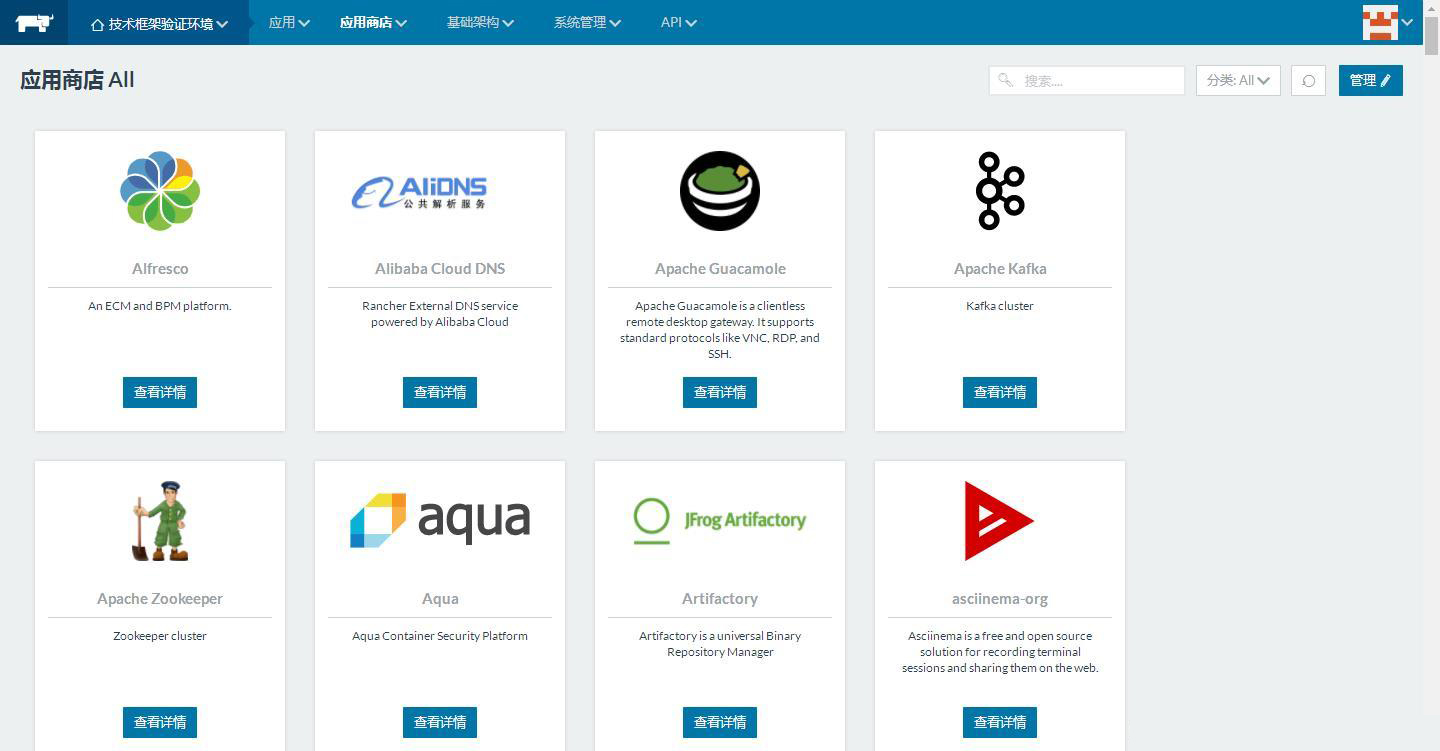Screen dimensions: 1440x751
Task: Click the Alfresco flower logo
Action: pyautogui.click(x=160, y=191)
